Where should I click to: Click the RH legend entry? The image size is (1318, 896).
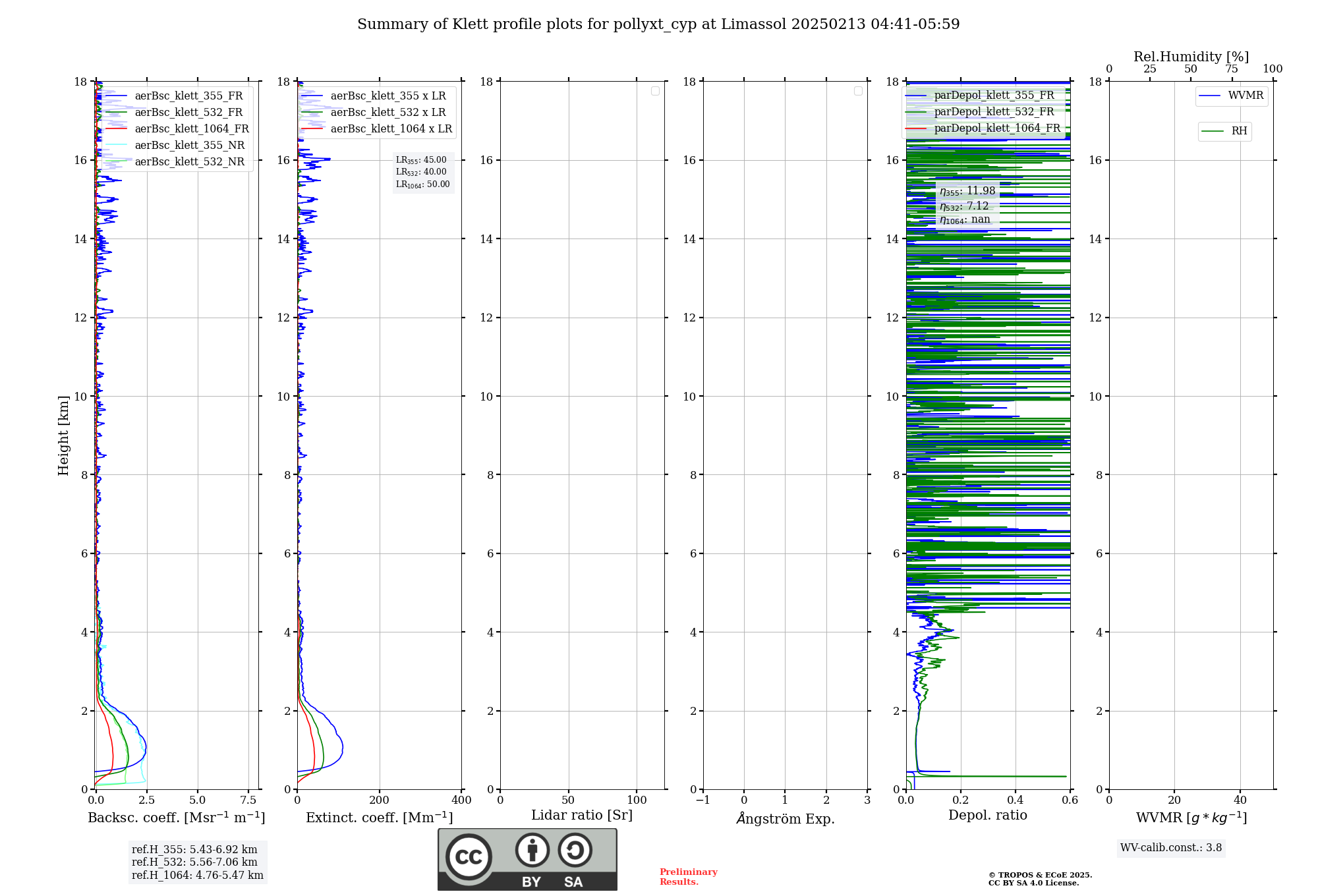tap(1224, 131)
